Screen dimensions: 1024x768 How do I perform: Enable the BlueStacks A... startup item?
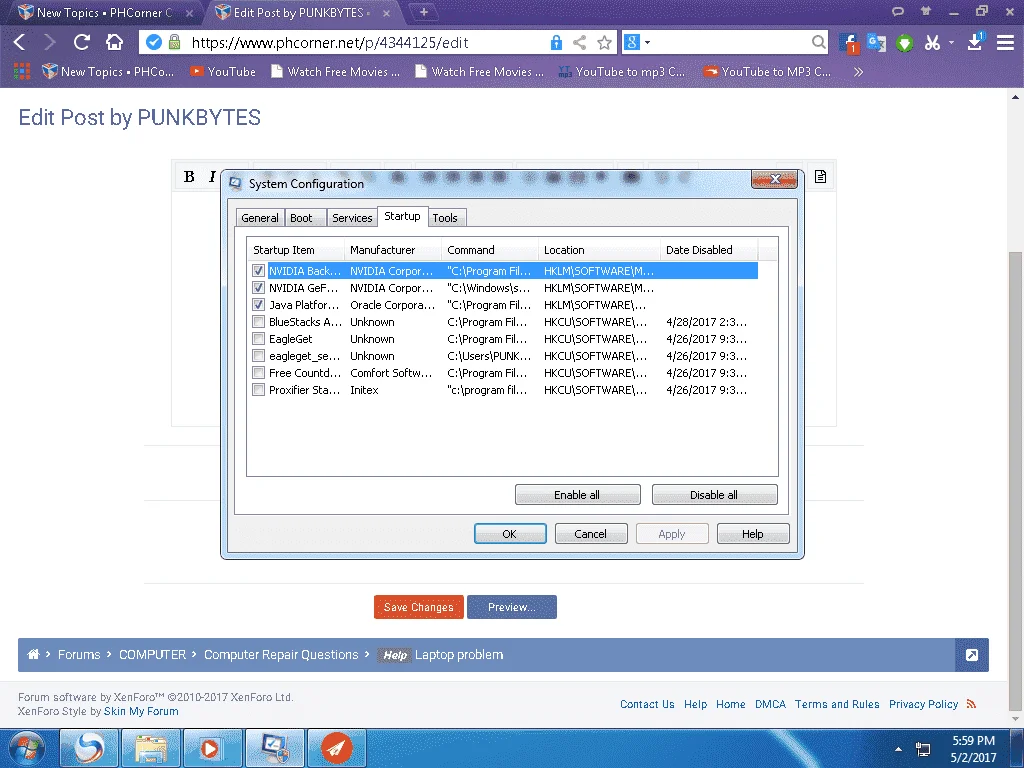[259, 322]
